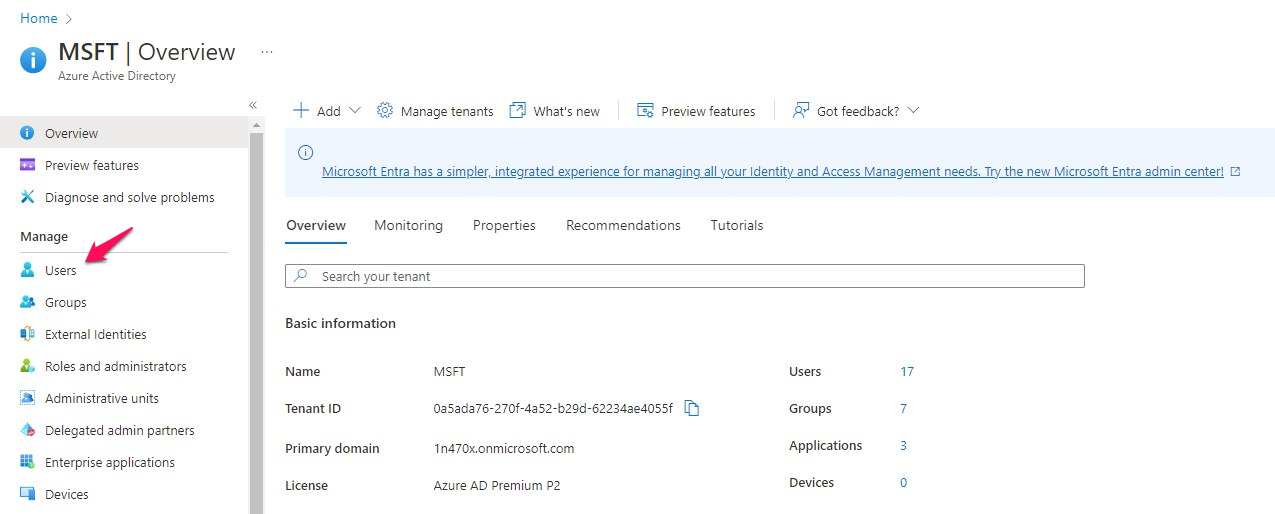Screen dimensions: 1275x514
Task: Switch to the Monitoring tab
Action: click(x=408, y=225)
